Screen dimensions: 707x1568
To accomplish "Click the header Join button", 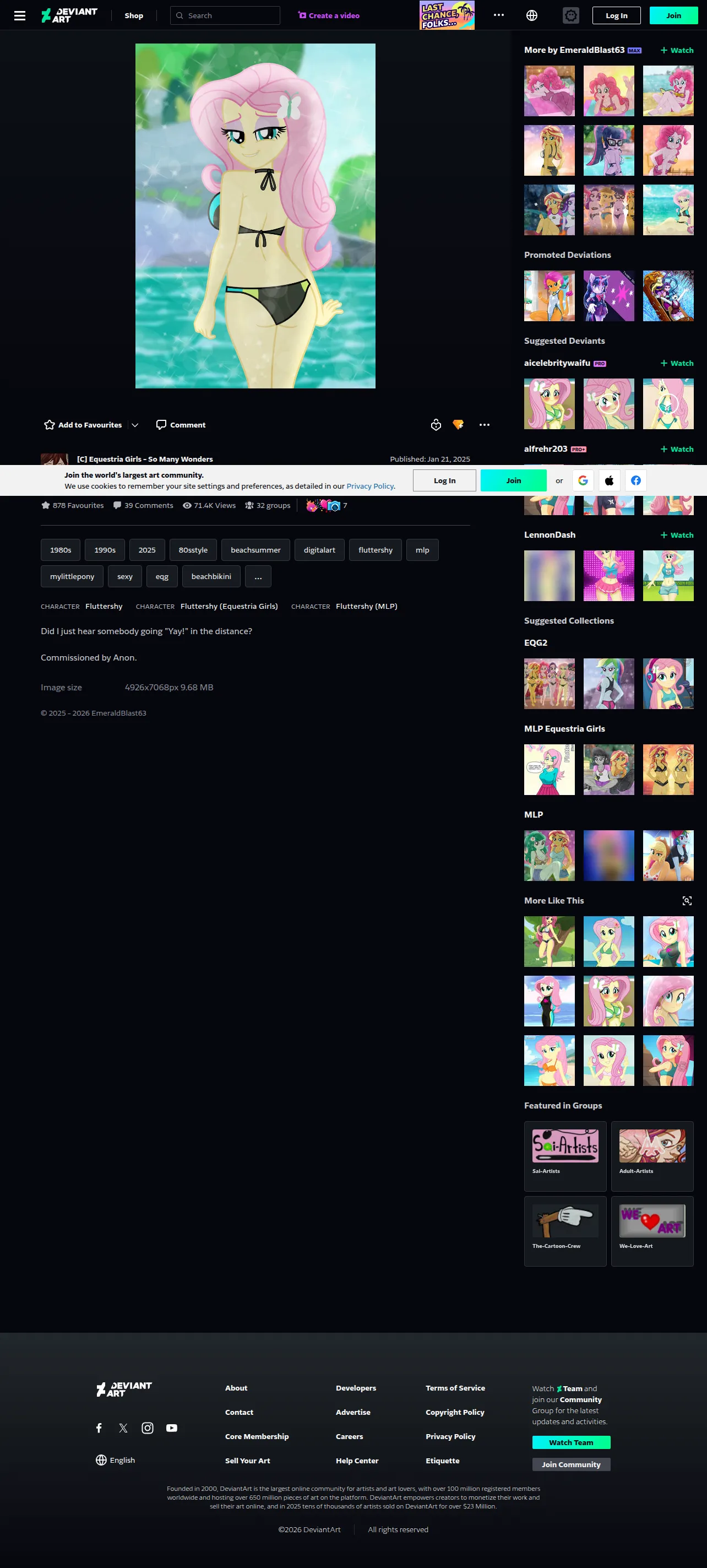I will [673, 15].
